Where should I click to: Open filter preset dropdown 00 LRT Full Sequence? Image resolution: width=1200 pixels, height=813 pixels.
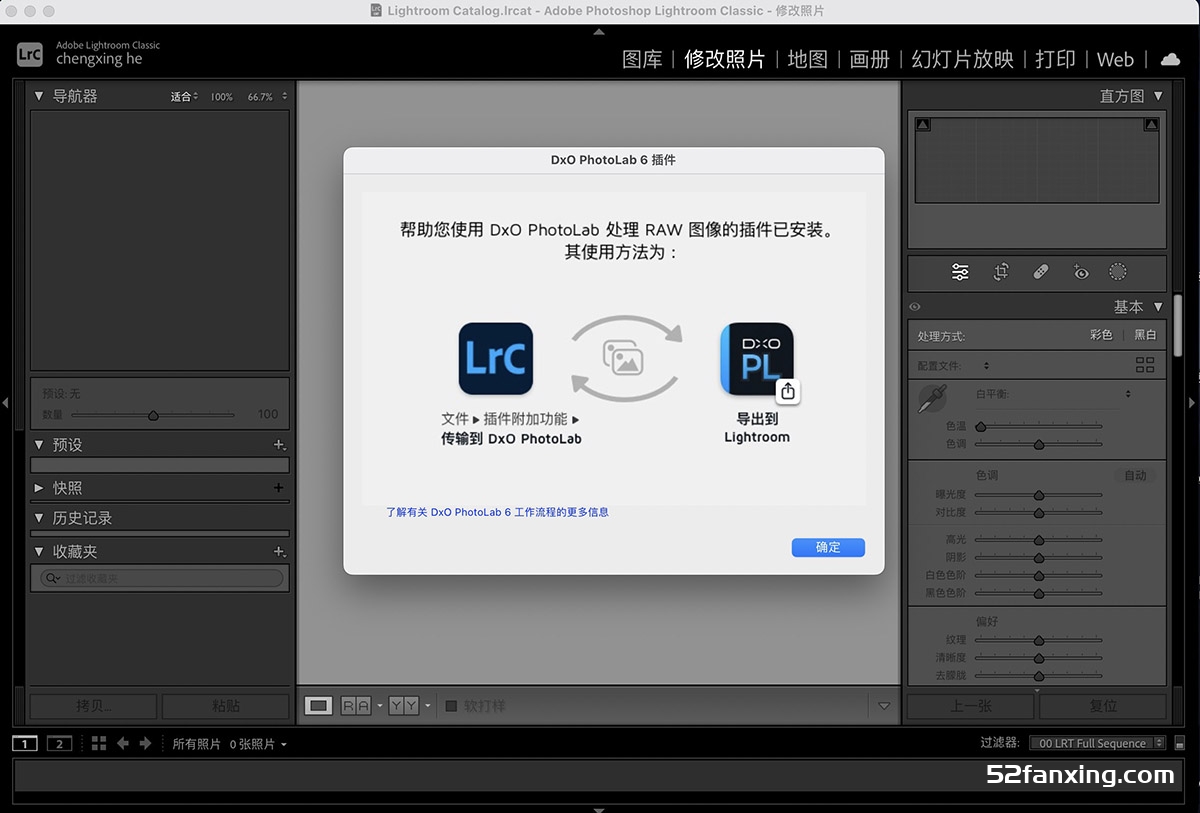point(1099,743)
